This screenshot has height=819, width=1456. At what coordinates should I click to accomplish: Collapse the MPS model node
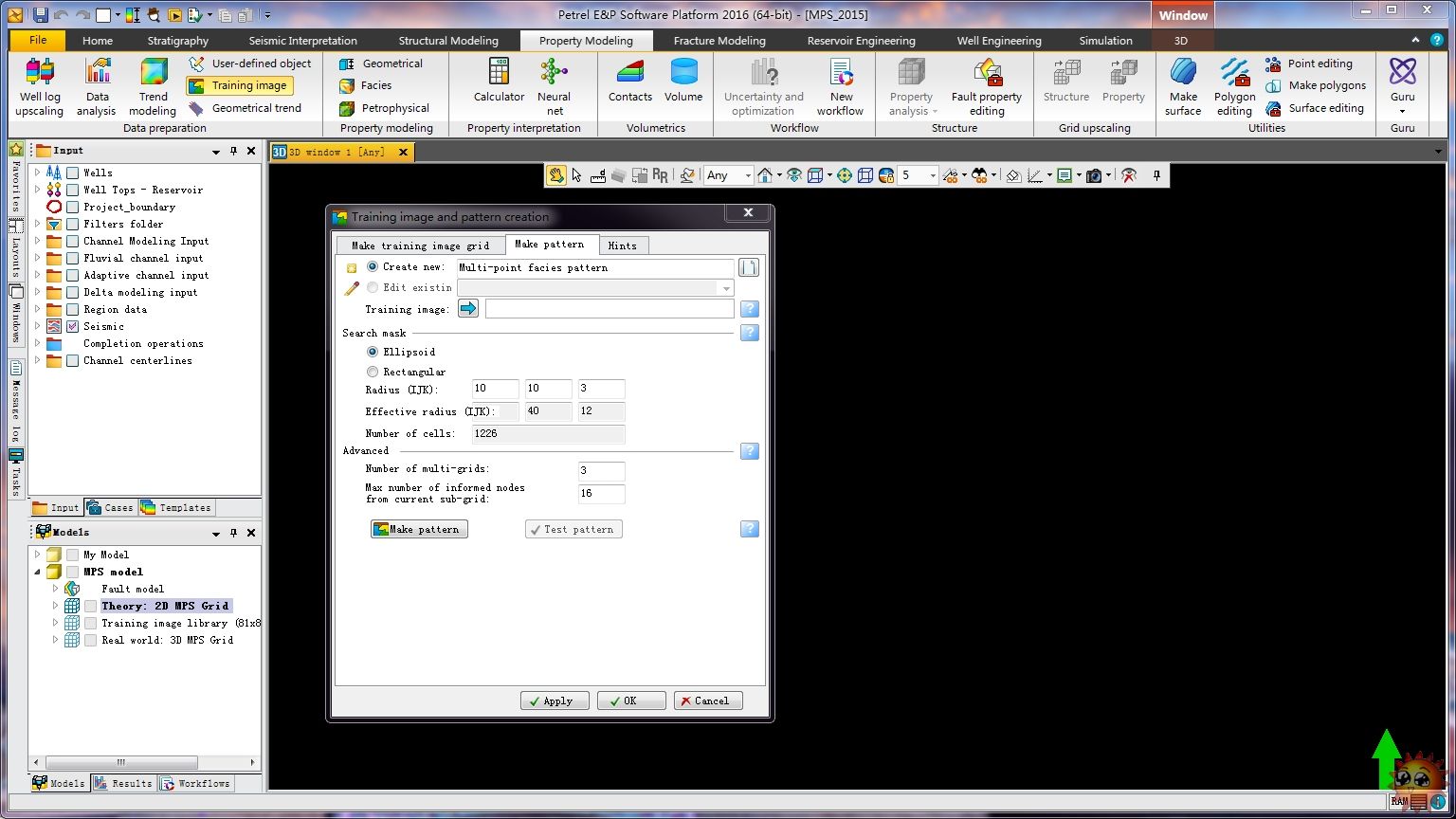point(38,572)
